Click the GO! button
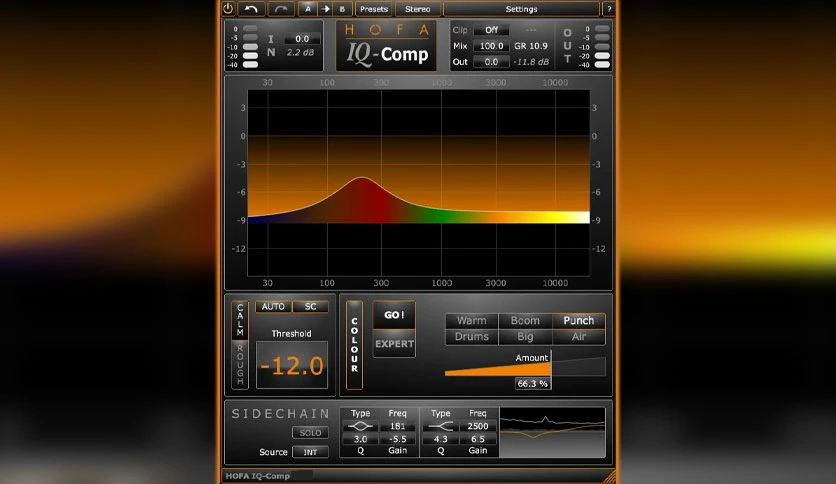 [394, 315]
